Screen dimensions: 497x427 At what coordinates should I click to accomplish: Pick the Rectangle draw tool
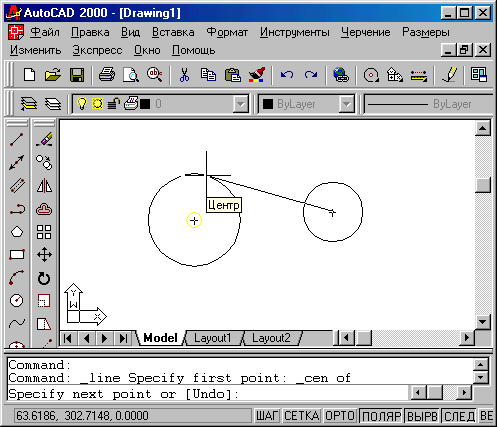pyautogui.click(x=17, y=255)
